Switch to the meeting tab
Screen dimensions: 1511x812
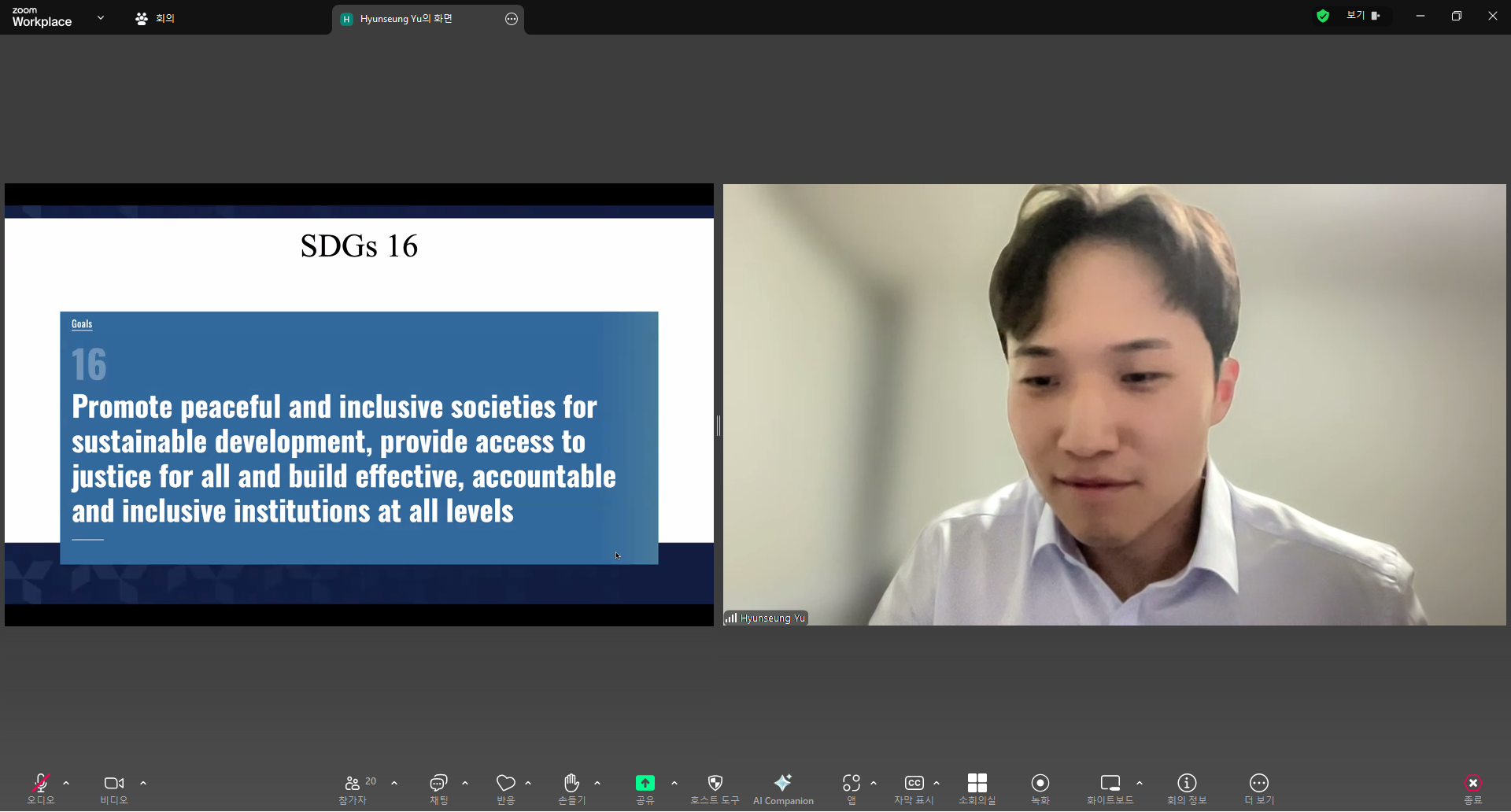pyautogui.click(x=156, y=18)
